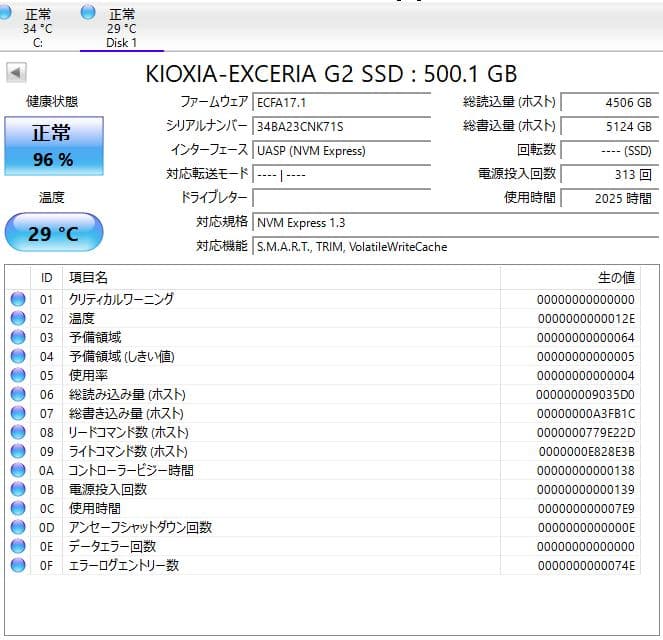Select the 使用率 attribute name
Viewport: 663px width, 640px height.
click(x=88, y=375)
